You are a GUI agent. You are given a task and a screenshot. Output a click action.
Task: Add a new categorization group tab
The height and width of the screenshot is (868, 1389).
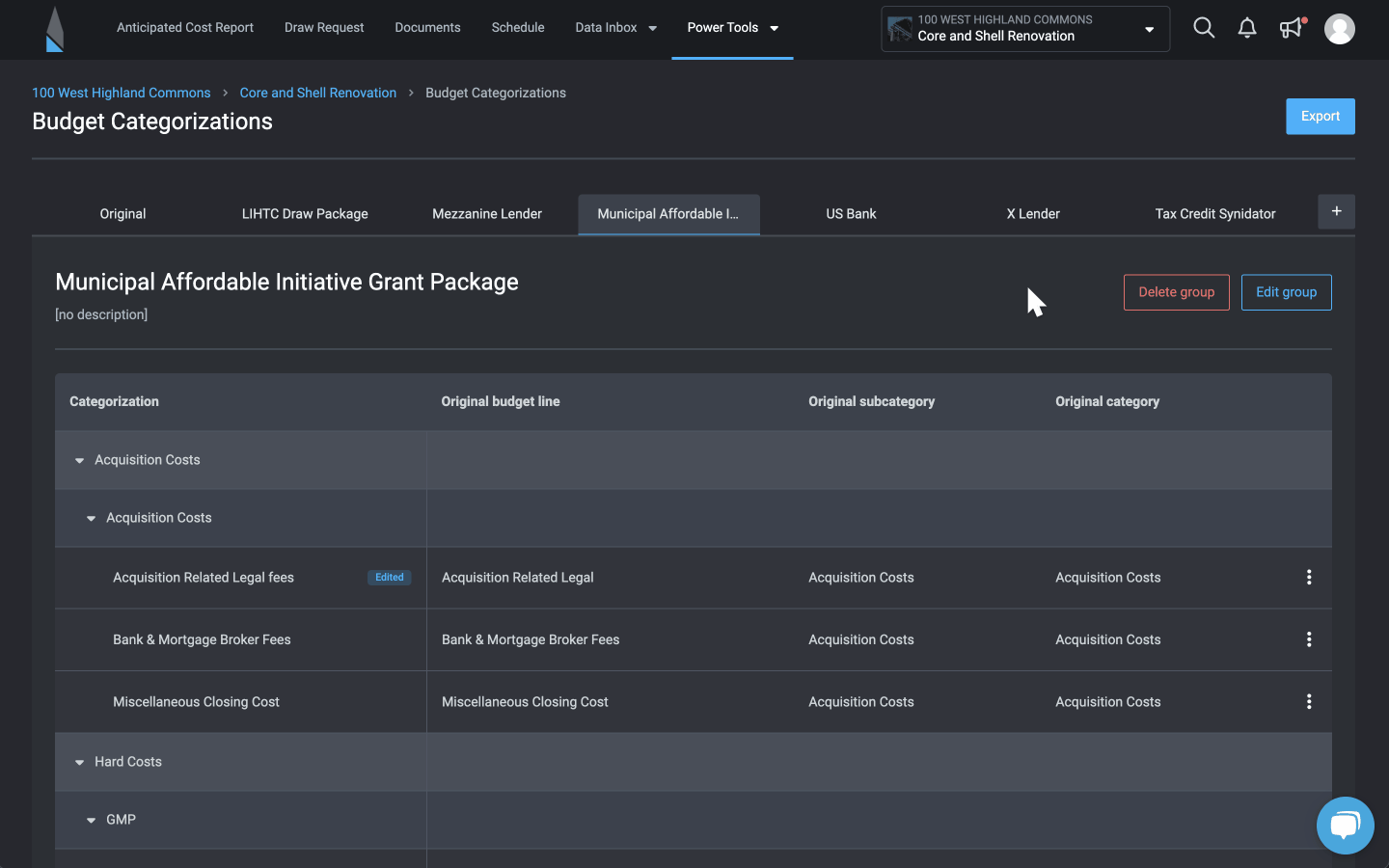[x=1336, y=212]
